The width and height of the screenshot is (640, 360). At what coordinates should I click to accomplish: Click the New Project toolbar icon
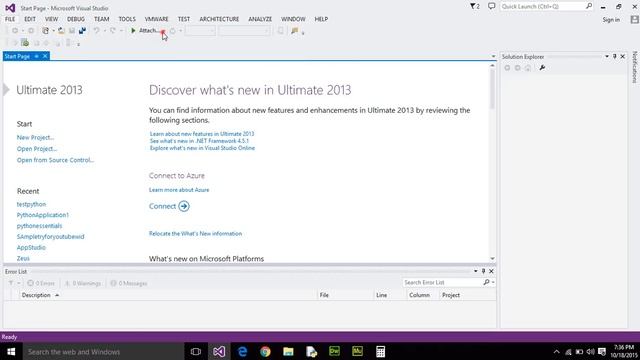tap(46, 31)
